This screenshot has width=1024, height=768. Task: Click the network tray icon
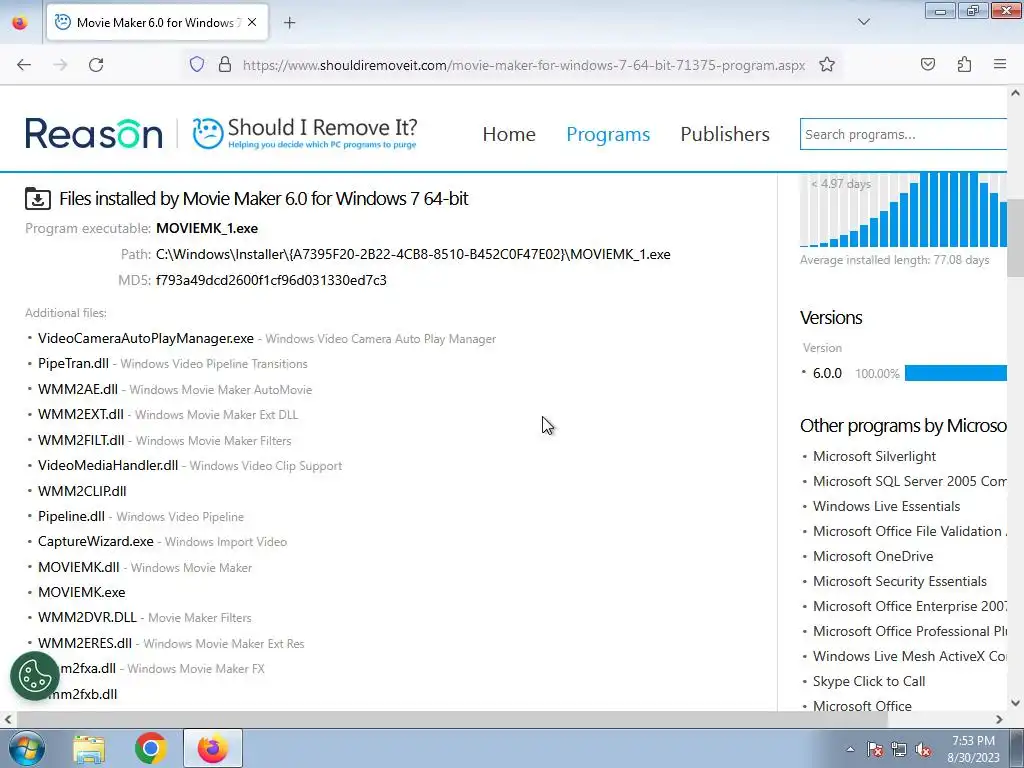pos(899,749)
